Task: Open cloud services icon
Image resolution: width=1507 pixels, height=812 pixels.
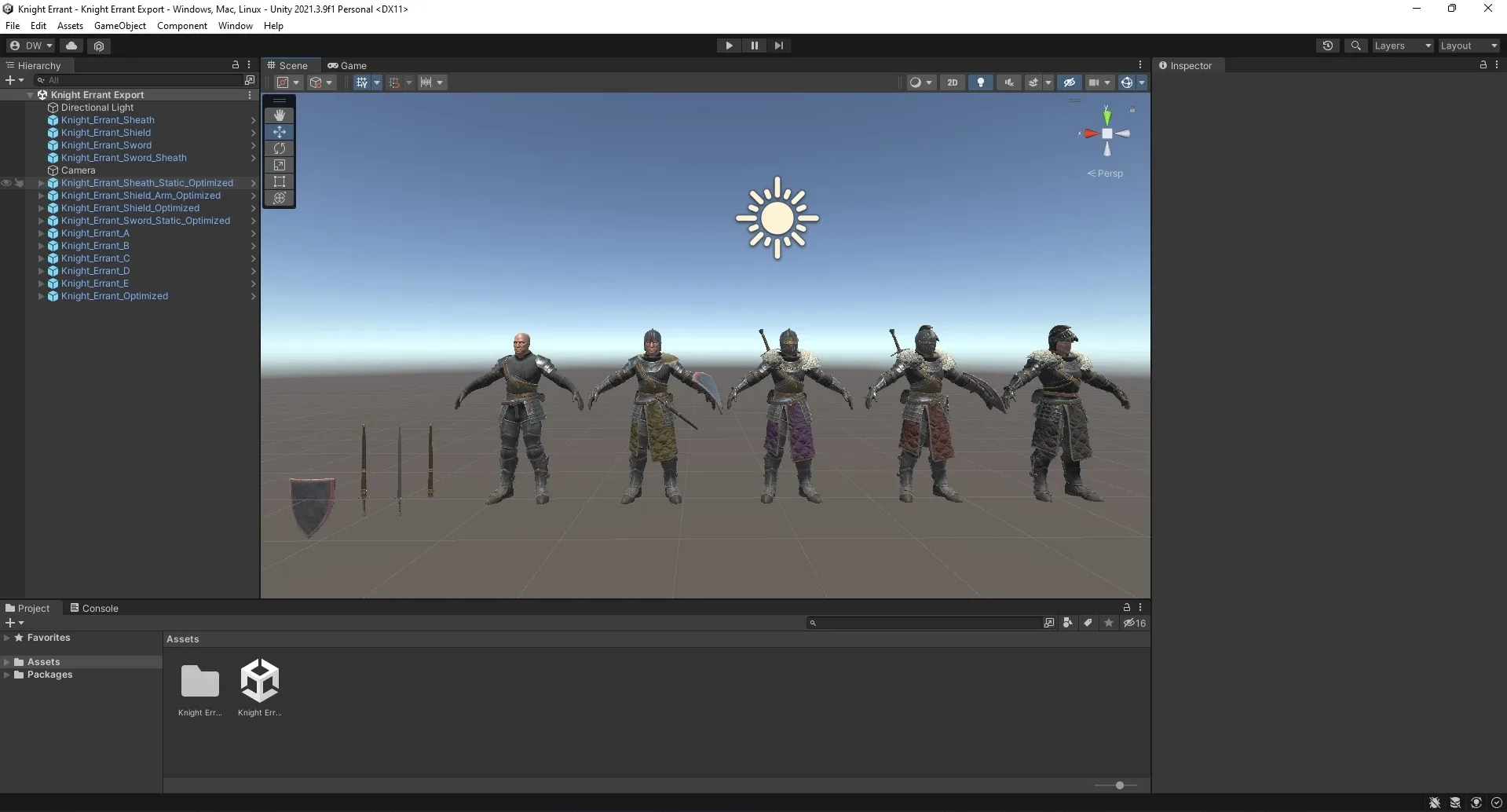Action: click(x=71, y=46)
